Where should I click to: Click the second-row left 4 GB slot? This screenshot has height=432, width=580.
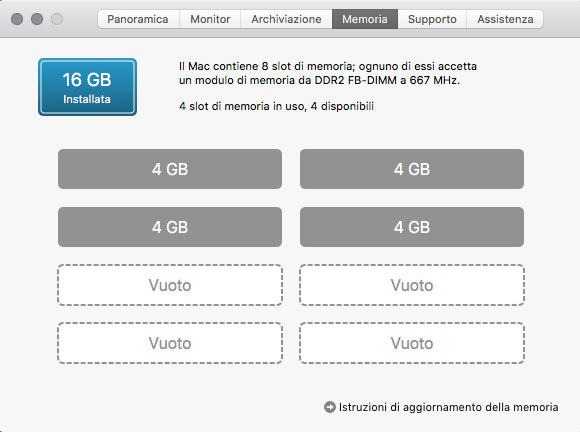[170, 227]
